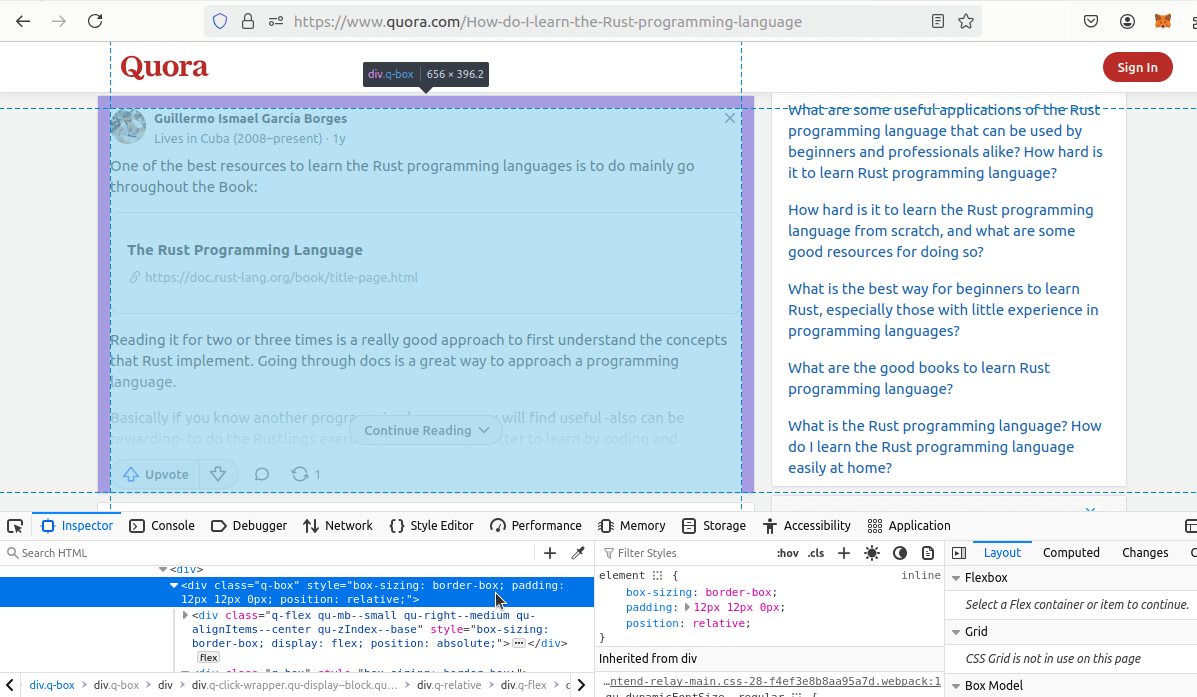Toggle the element picker in DevTools

pyautogui.click(x=15, y=526)
